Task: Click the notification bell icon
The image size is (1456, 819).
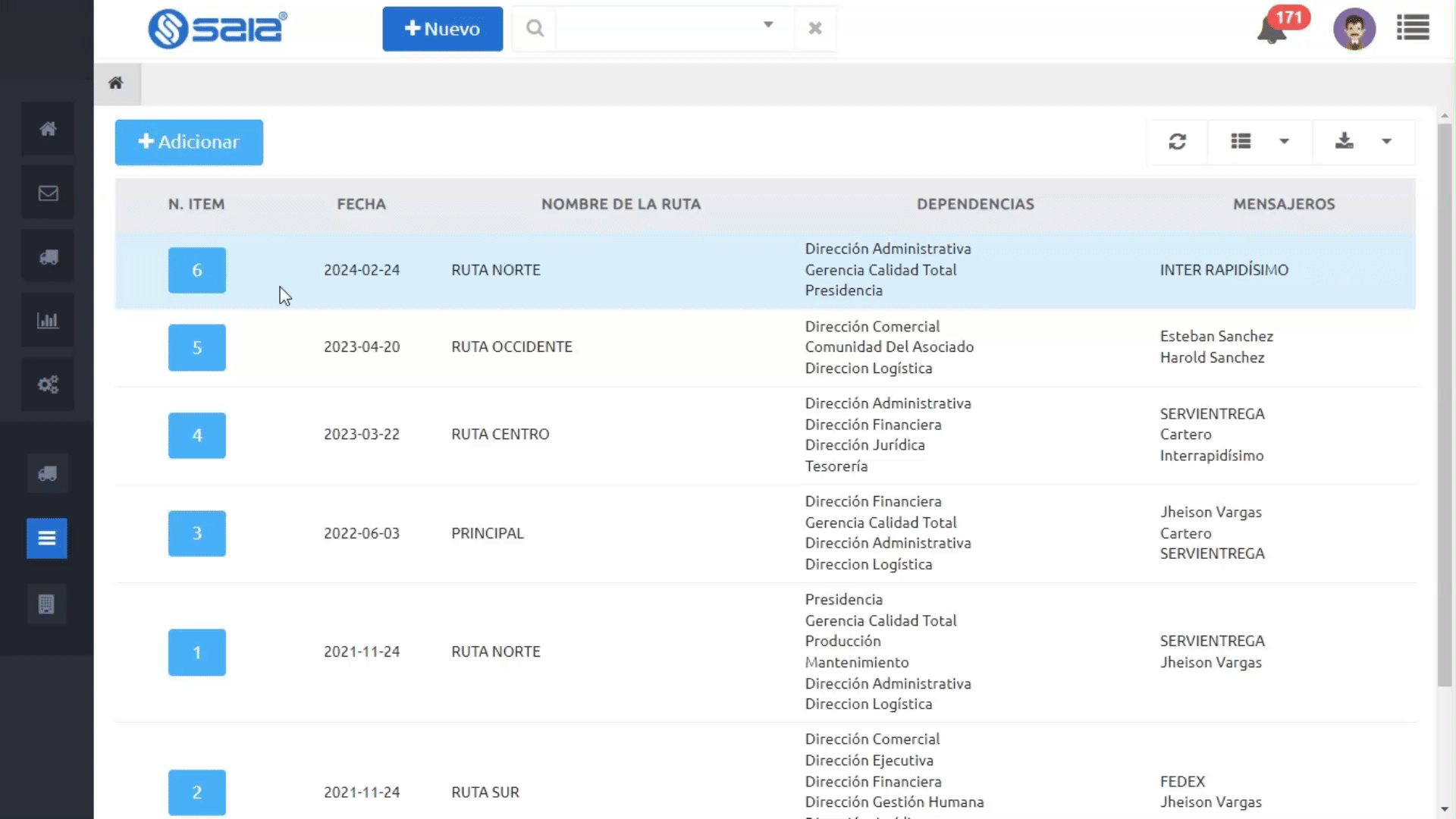Action: point(1272,30)
